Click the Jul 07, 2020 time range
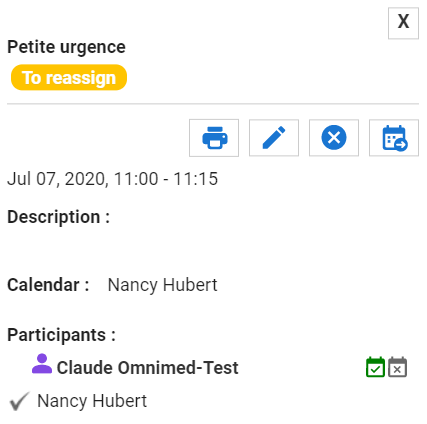Screen dimensions: 427x424 point(112,179)
